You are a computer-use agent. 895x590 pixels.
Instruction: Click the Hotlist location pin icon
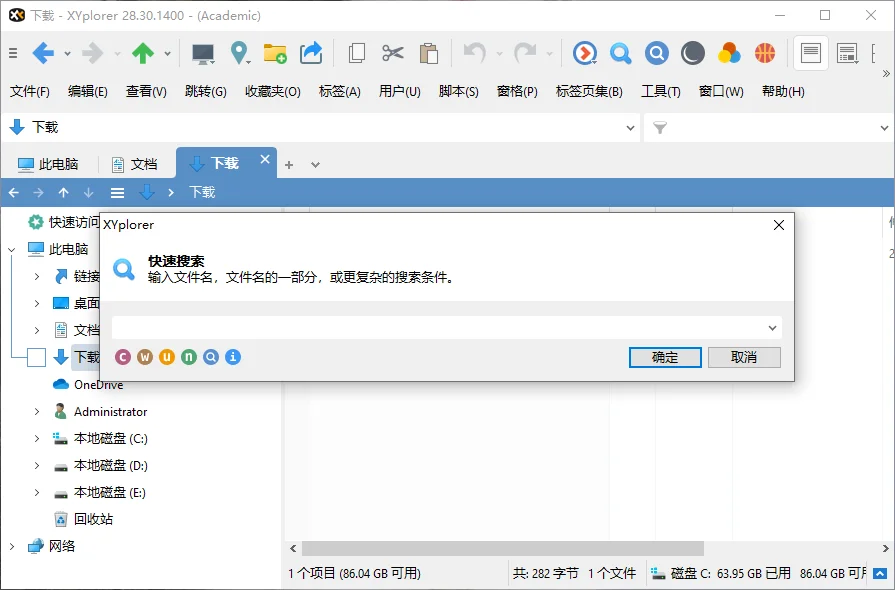pos(240,53)
